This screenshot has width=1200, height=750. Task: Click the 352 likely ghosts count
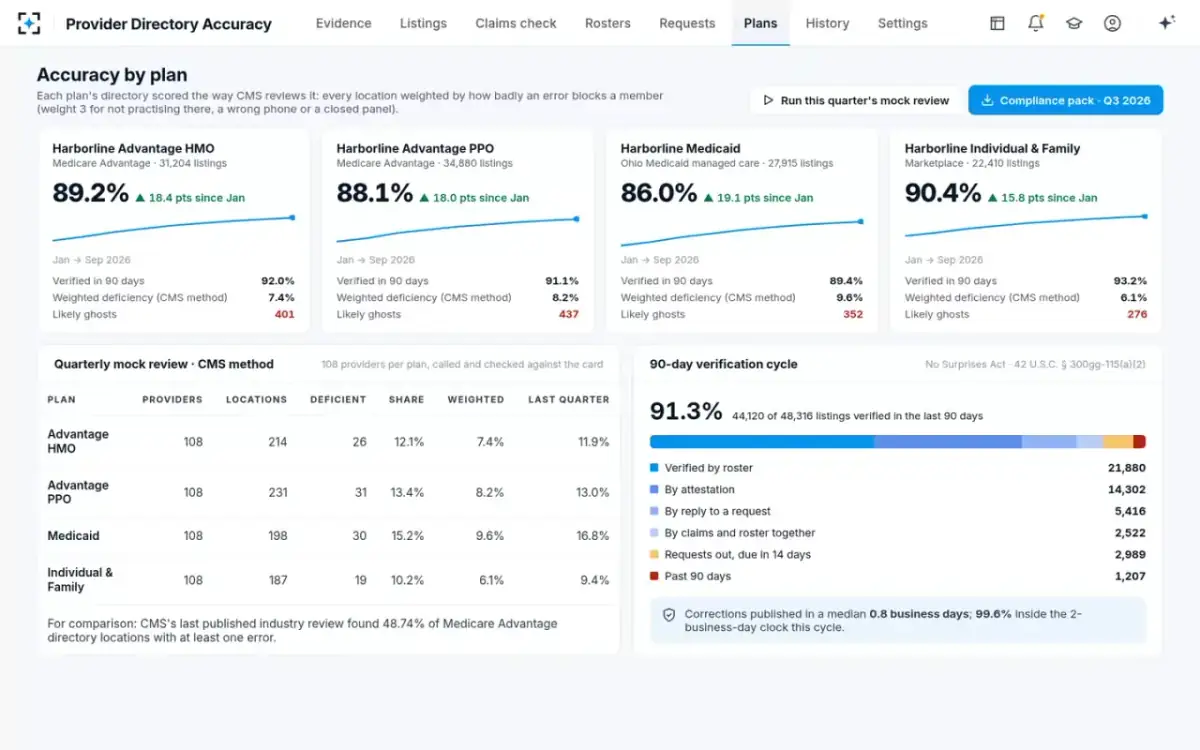[853, 314]
